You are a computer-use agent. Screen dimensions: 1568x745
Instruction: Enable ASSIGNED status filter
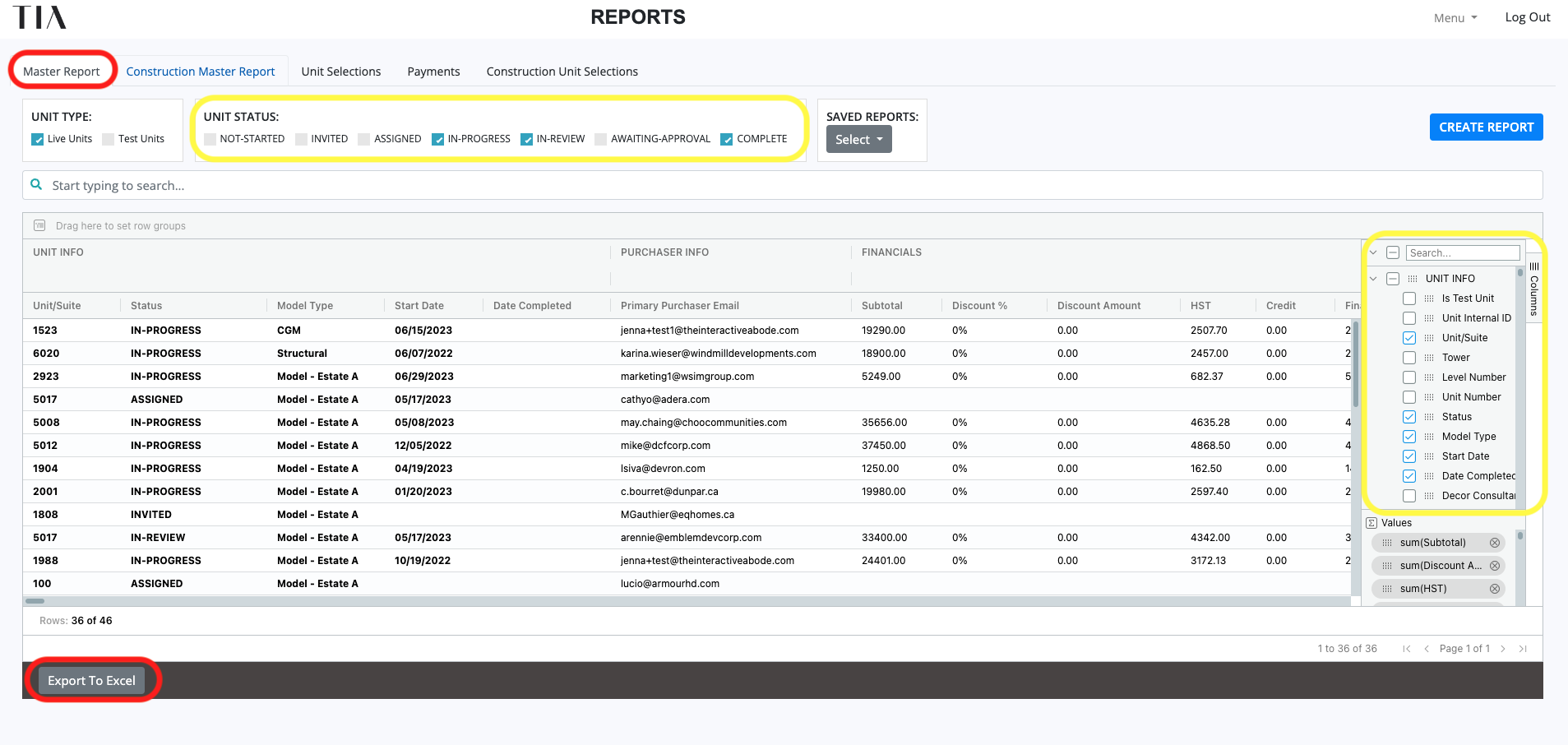[x=364, y=139]
